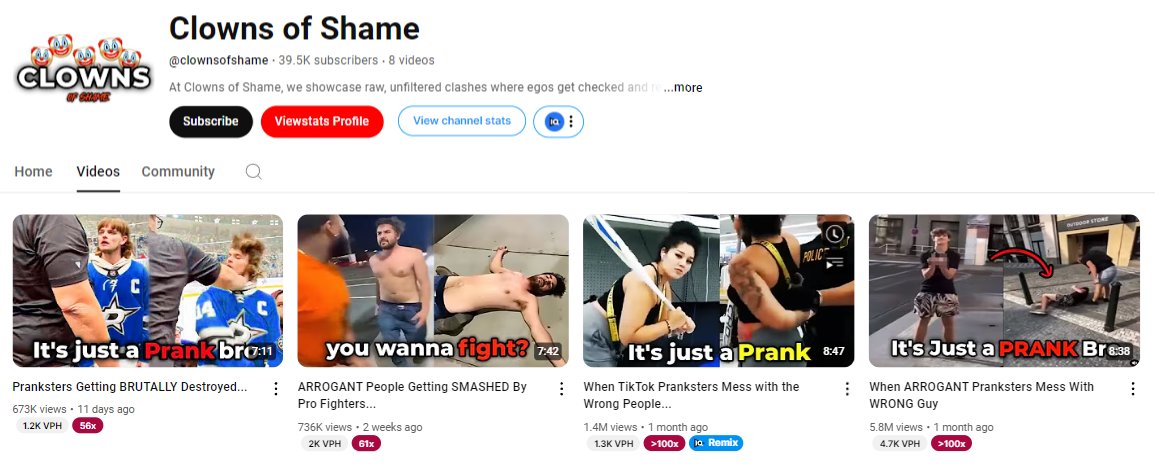1155x473 pixels.
Task: Expand channel description with ...more
Action: click(683, 88)
